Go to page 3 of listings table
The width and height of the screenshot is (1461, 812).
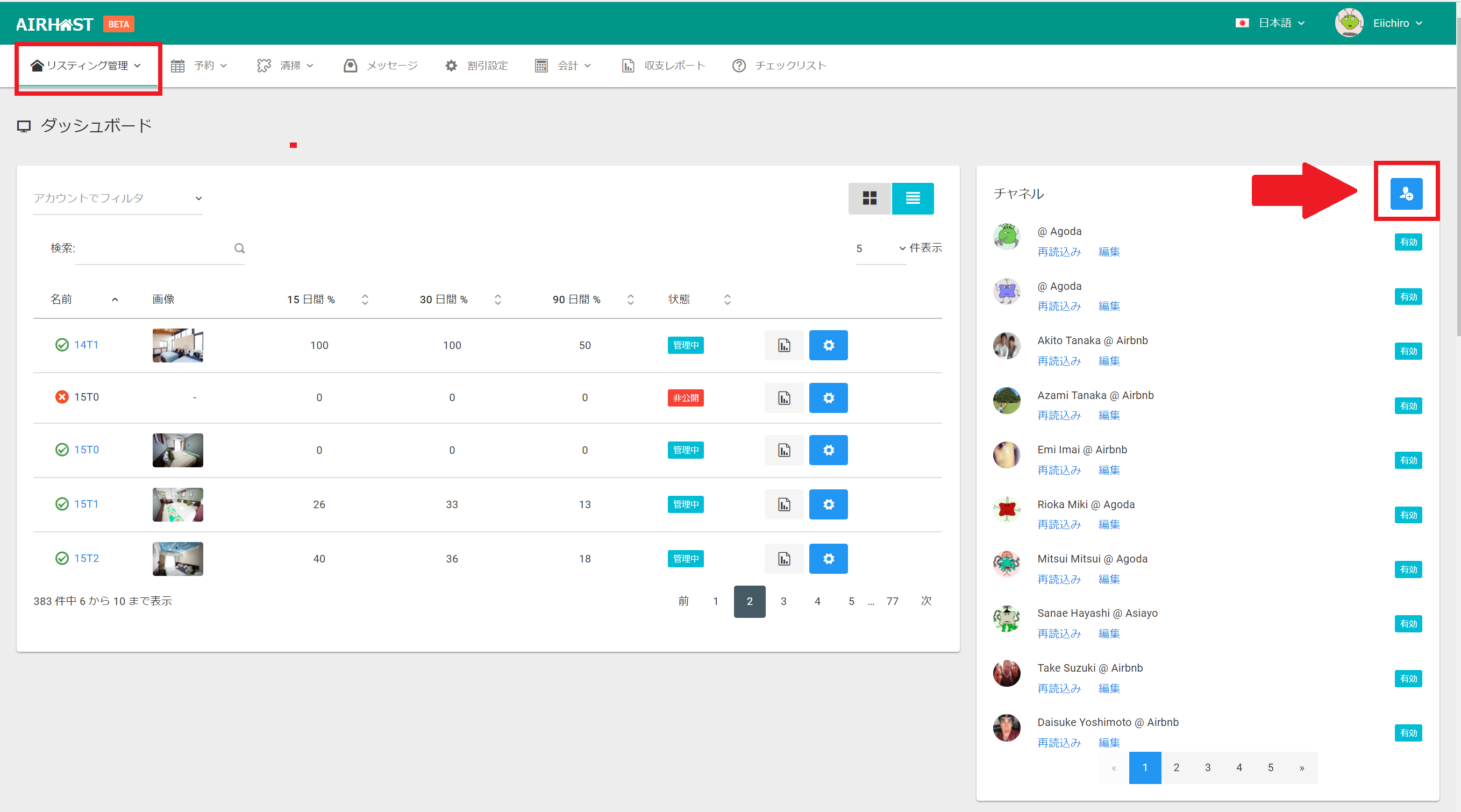coord(783,601)
